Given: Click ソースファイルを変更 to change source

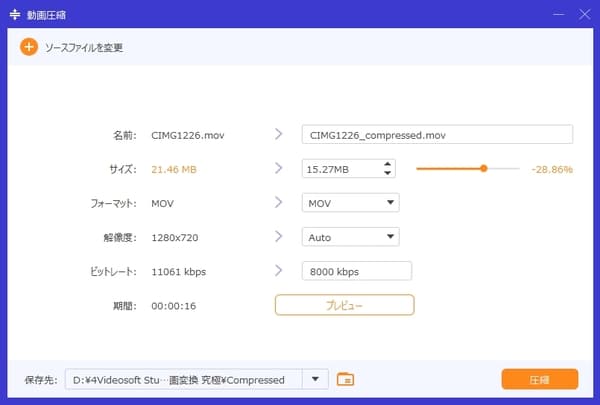Looking at the screenshot, I should [x=84, y=47].
